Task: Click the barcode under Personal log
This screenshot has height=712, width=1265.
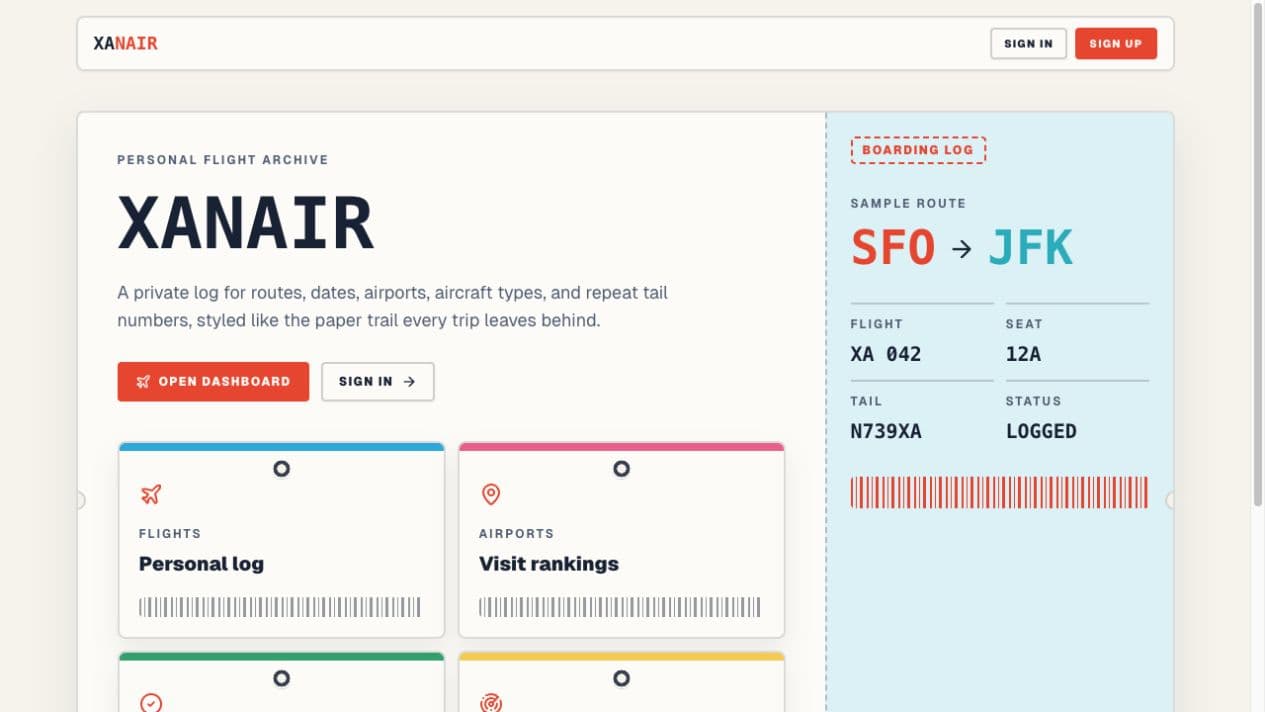Action: pos(280,607)
